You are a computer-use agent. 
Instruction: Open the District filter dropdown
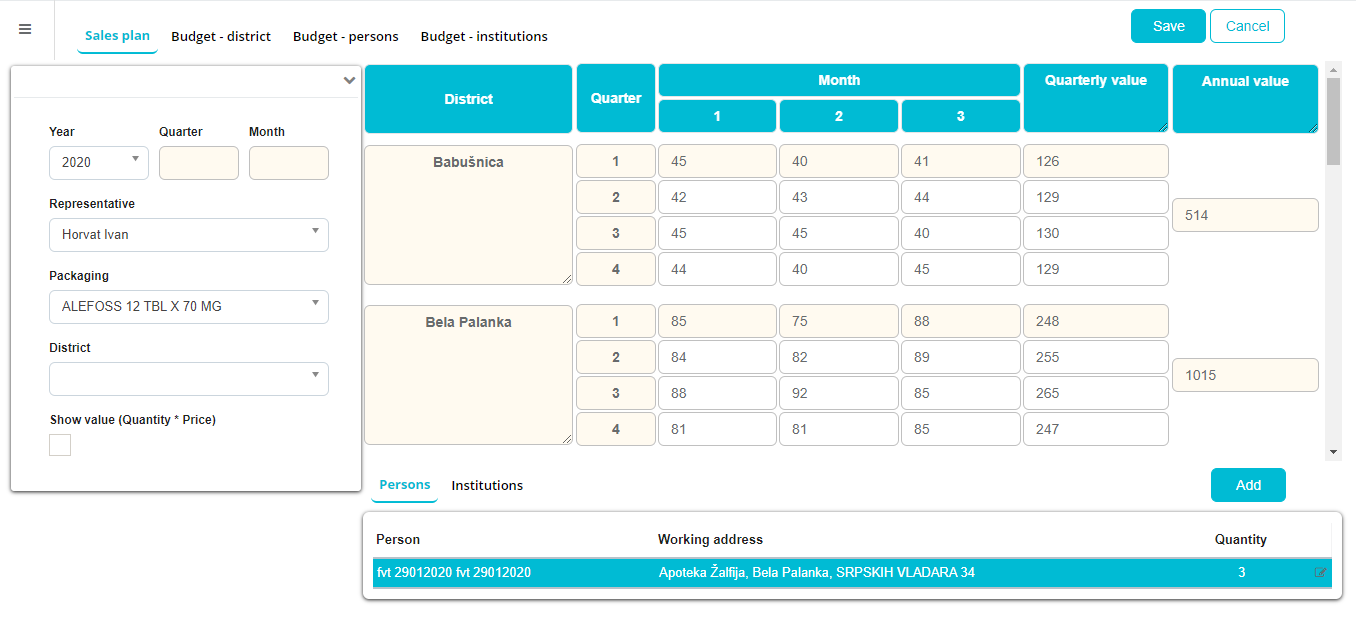(x=188, y=379)
